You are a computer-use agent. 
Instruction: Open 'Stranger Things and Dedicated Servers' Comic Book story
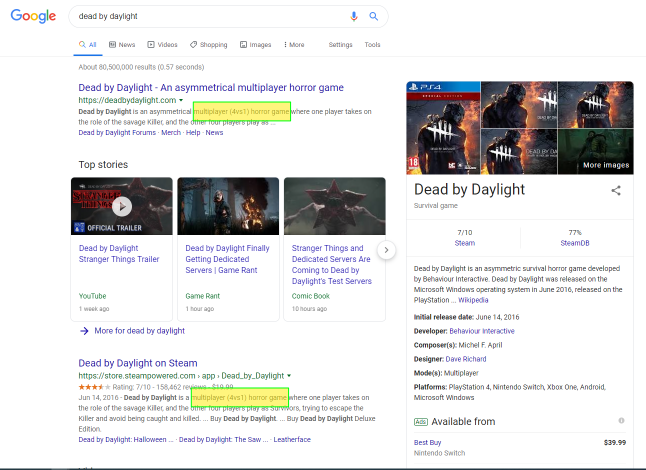(332, 264)
